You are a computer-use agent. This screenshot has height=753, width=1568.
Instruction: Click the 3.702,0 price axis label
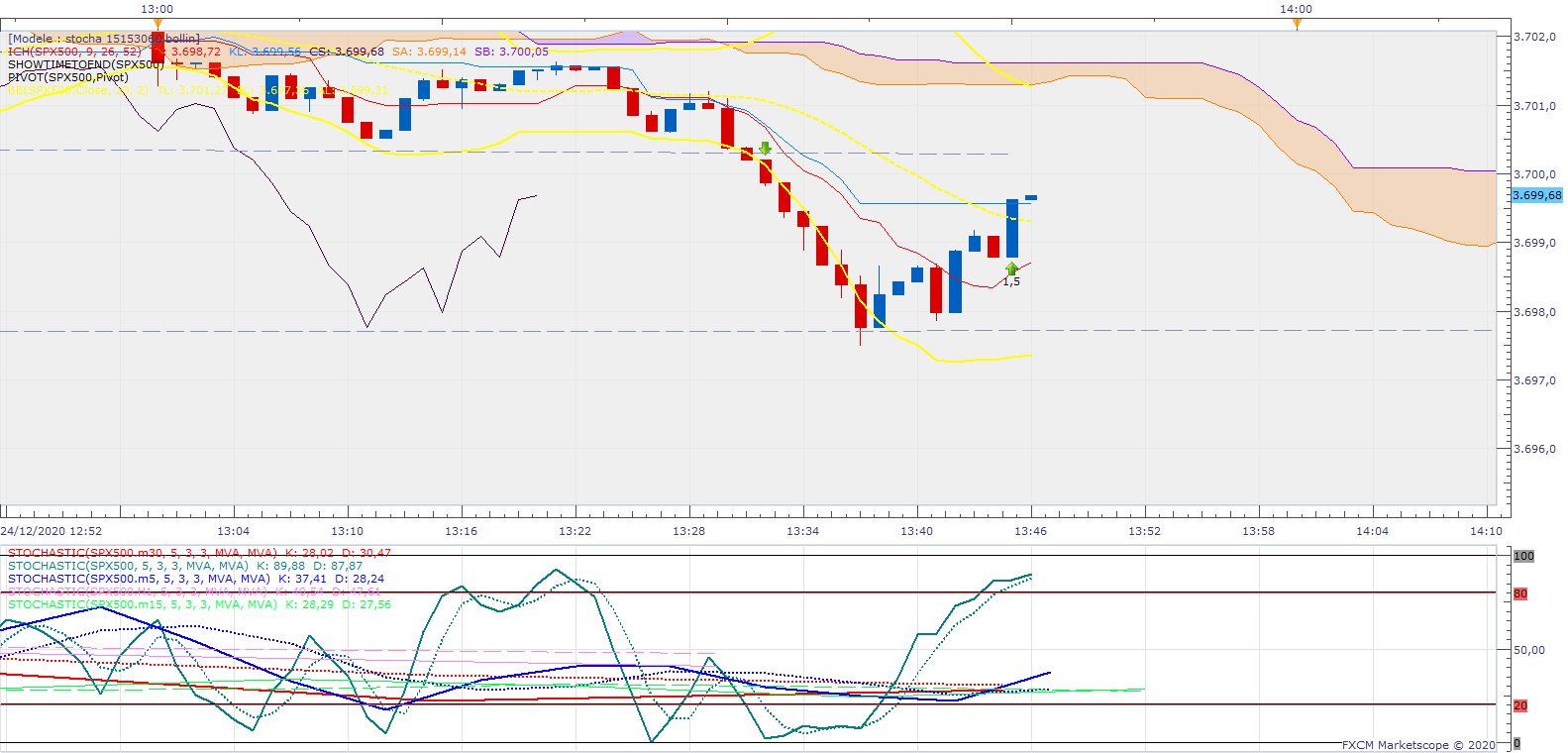pos(1535,37)
